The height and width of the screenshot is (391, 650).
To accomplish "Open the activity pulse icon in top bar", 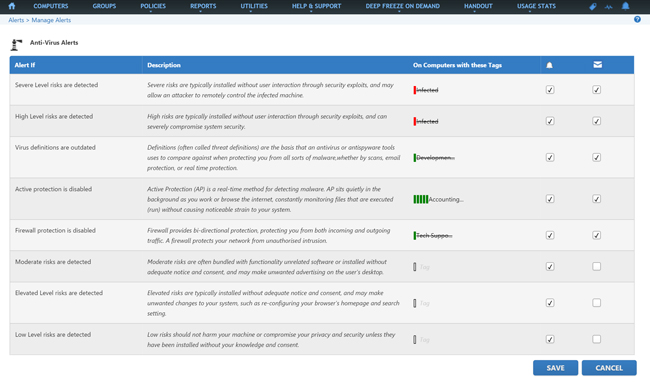I will click(609, 7).
